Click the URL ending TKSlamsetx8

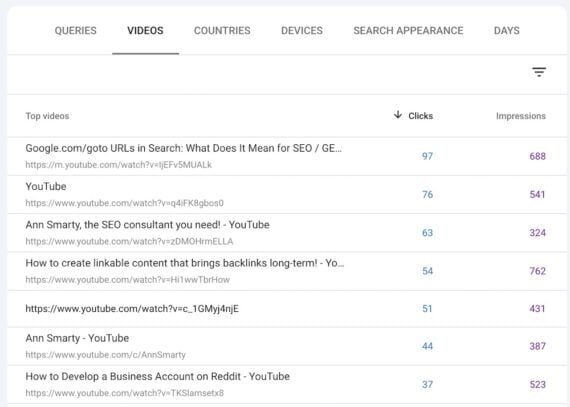click(x=125, y=393)
